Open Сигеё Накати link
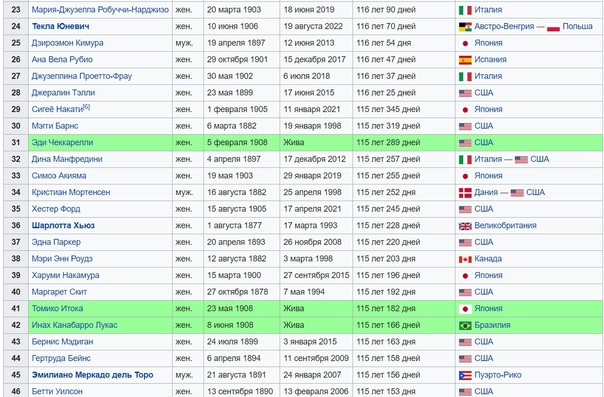604x397 pixels. click(57, 109)
